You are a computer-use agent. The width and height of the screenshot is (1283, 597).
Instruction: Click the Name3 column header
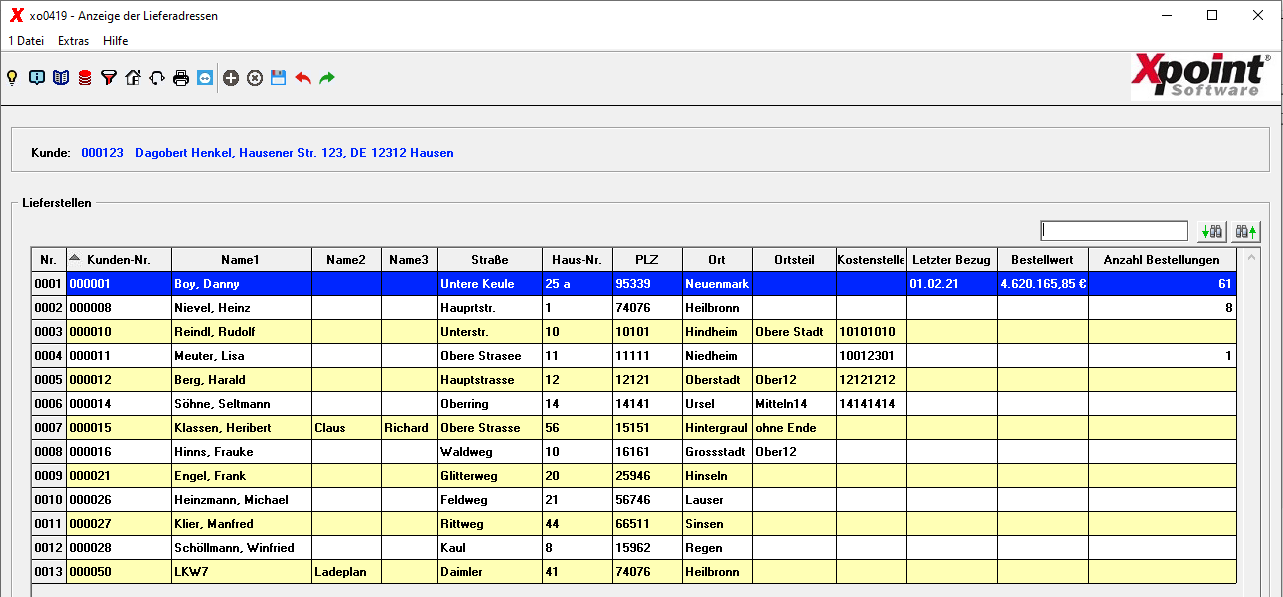409,260
